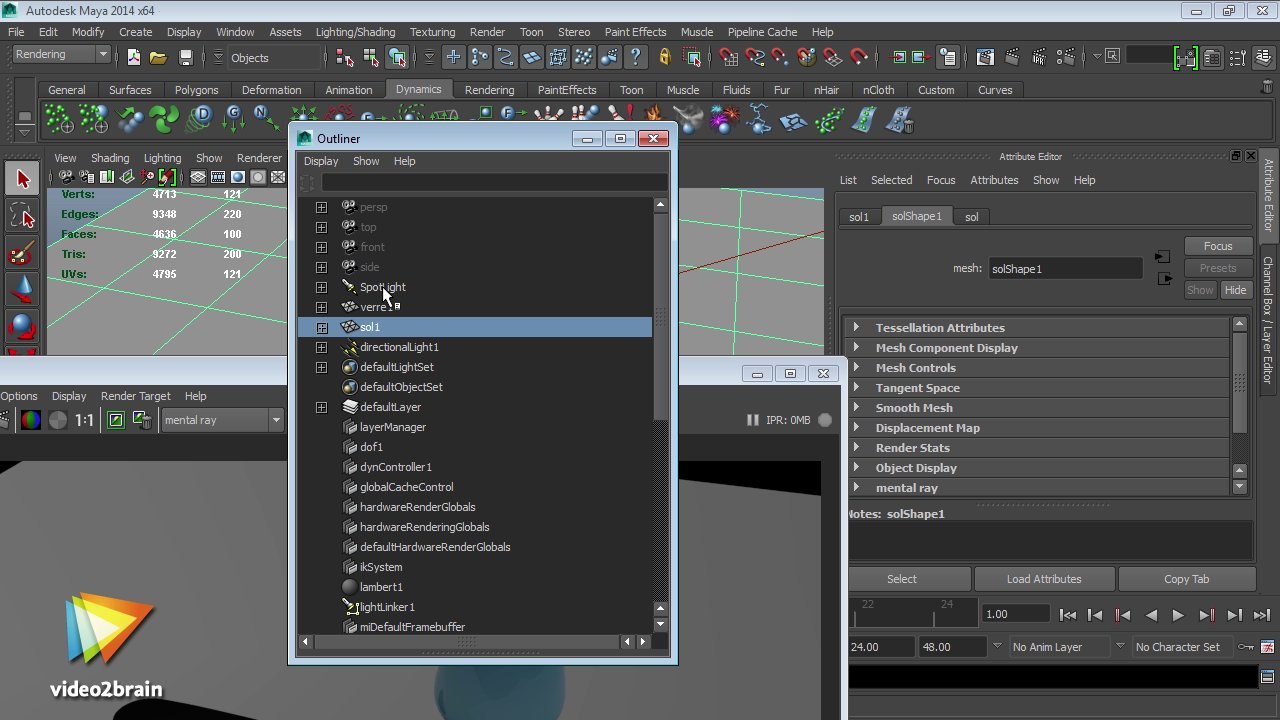Viewport: 1280px width, 720px height.
Task: Click the character set key icon
Action: (x=1246, y=647)
